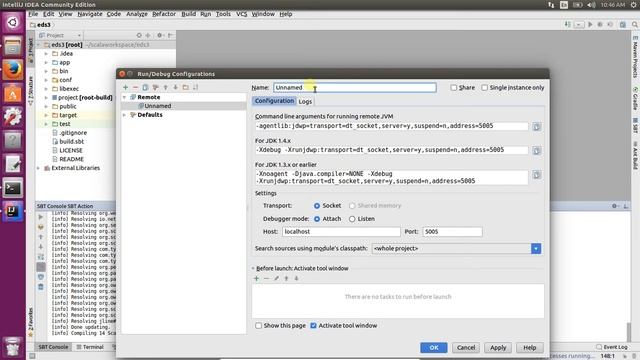Click the Name input field

(x=355, y=88)
